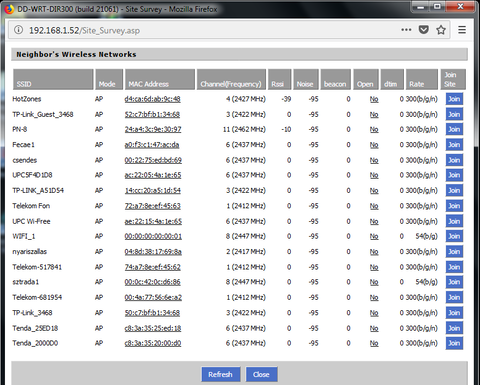
Task: Open MAC address 04:8d:38:17:69:8a link
Action: 153,252
